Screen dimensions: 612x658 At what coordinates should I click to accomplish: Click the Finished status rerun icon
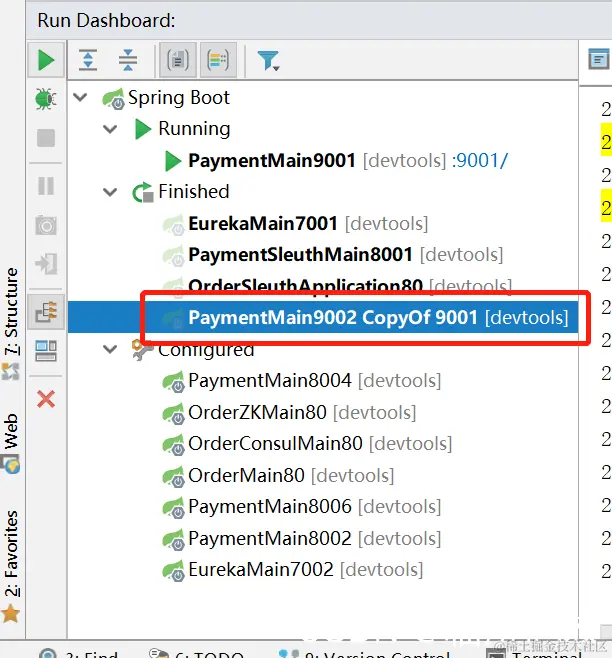tap(143, 192)
